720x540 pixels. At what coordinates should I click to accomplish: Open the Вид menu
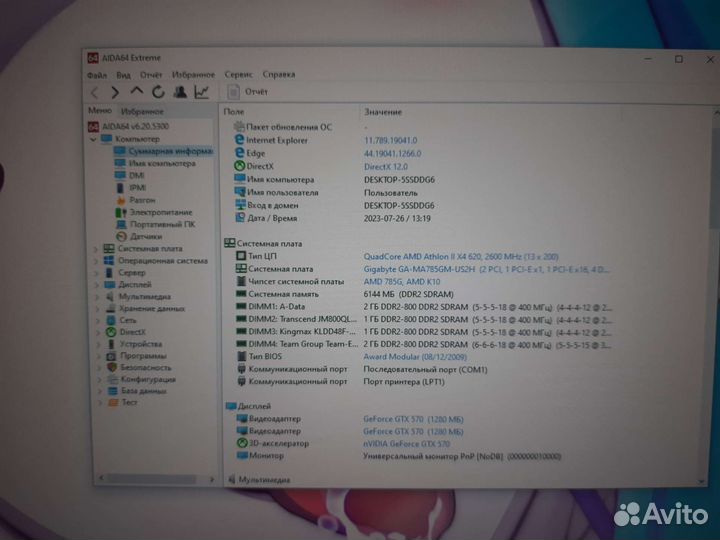pos(123,75)
